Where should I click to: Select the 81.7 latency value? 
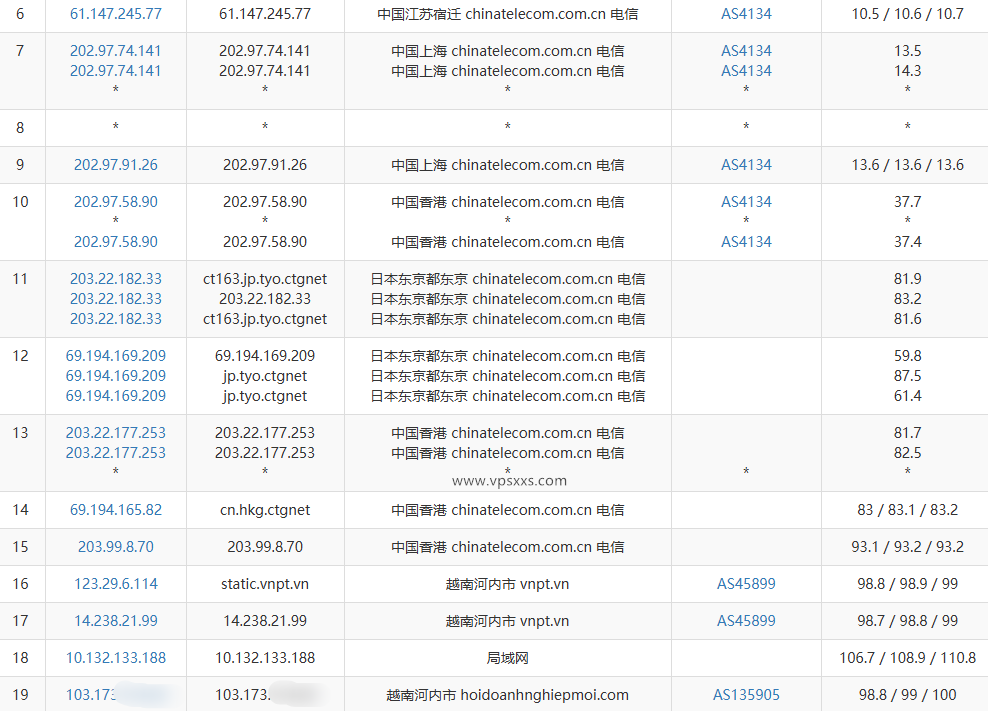(x=907, y=433)
